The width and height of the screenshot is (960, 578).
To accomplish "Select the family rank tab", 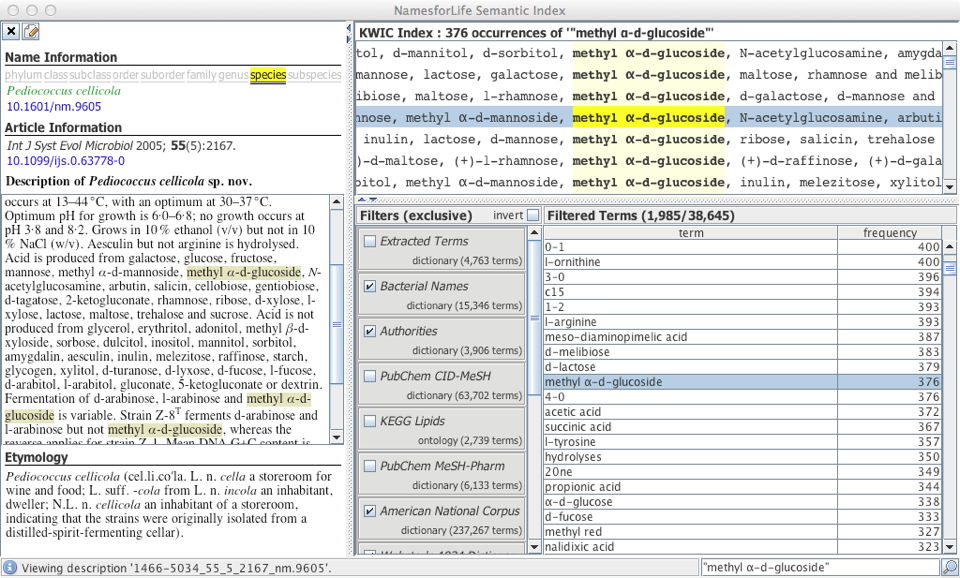I will (201, 75).
